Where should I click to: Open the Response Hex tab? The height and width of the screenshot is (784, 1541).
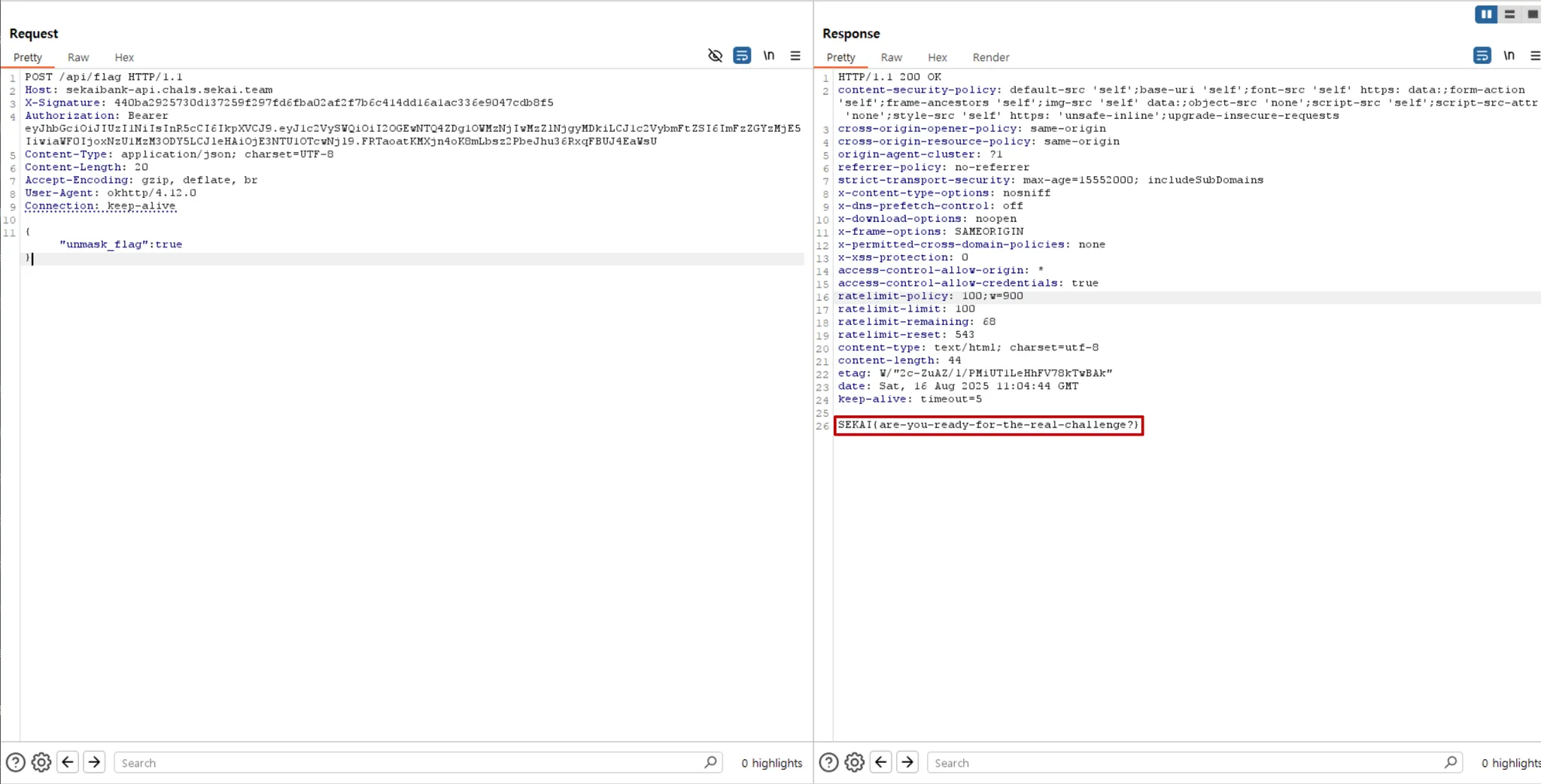tap(937, 57)
